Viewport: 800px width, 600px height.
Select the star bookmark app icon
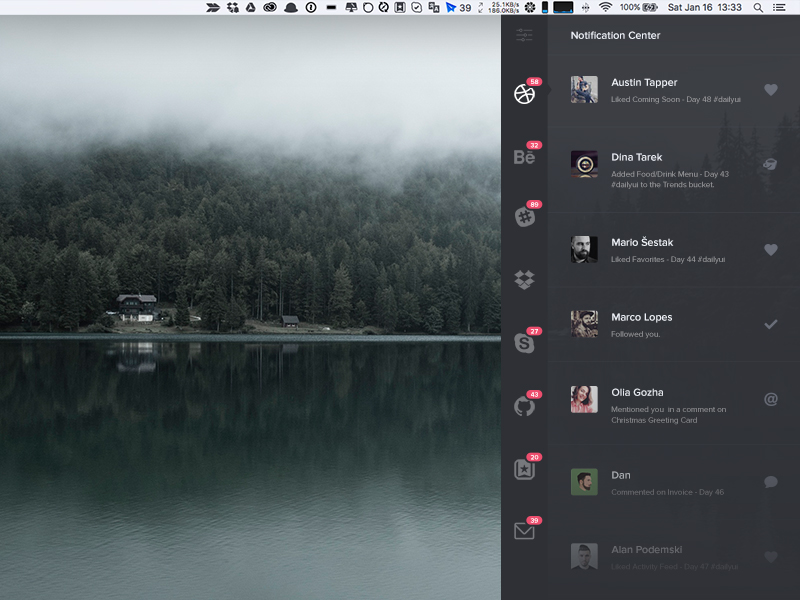click(524, 469)
